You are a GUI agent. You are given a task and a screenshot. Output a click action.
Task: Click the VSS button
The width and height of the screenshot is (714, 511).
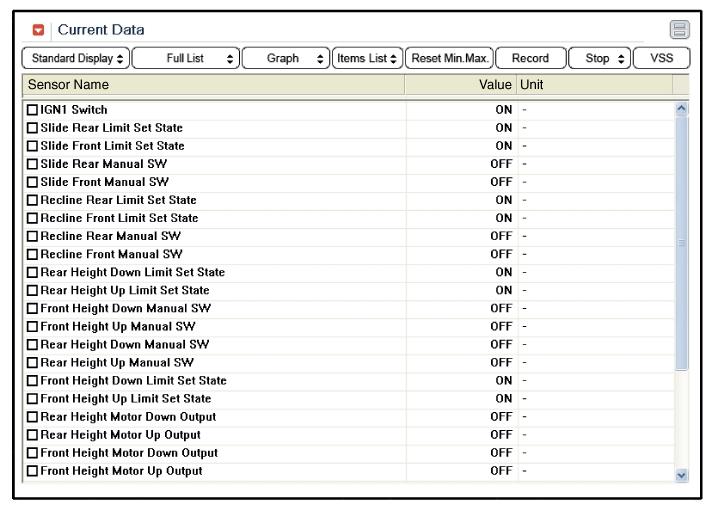[x=661, y=58]
